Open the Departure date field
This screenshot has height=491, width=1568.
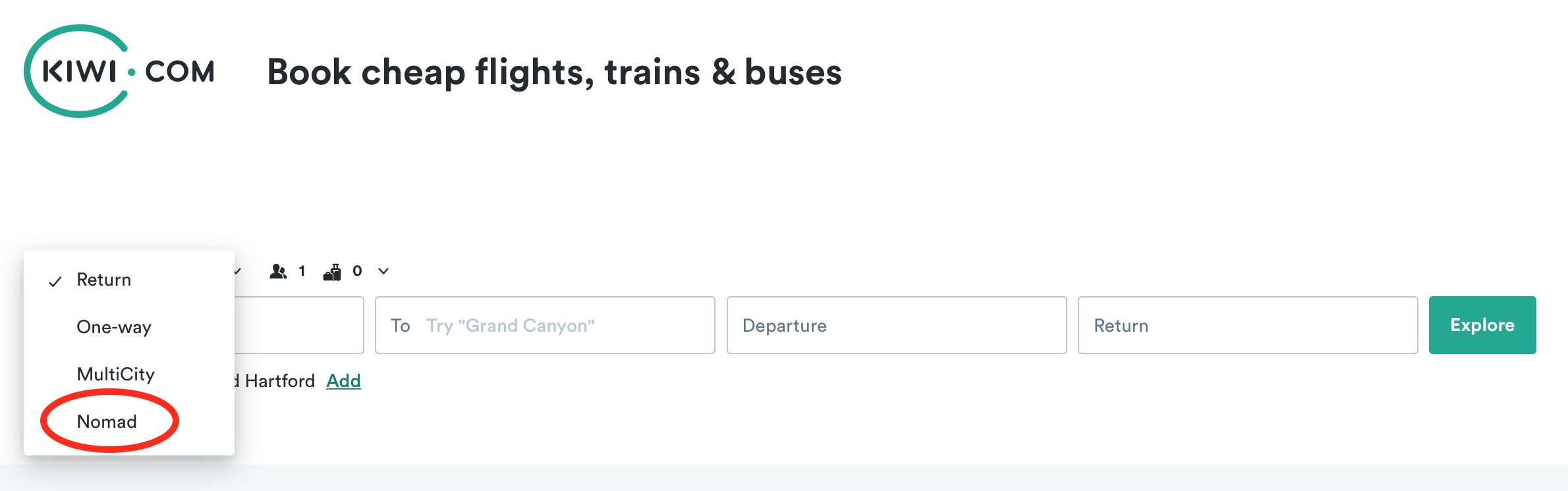[897, 325]
